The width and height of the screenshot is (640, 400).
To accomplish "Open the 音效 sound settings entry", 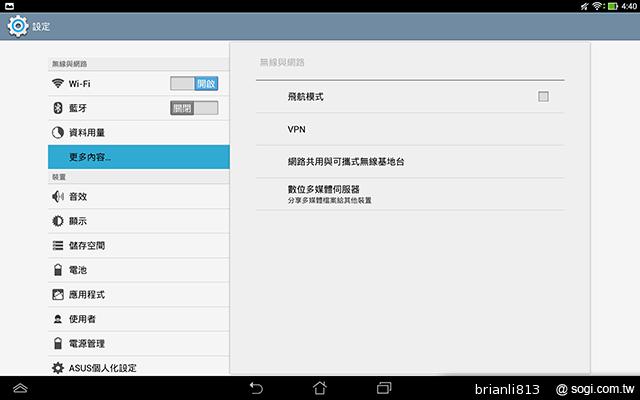I will (139, 196).
